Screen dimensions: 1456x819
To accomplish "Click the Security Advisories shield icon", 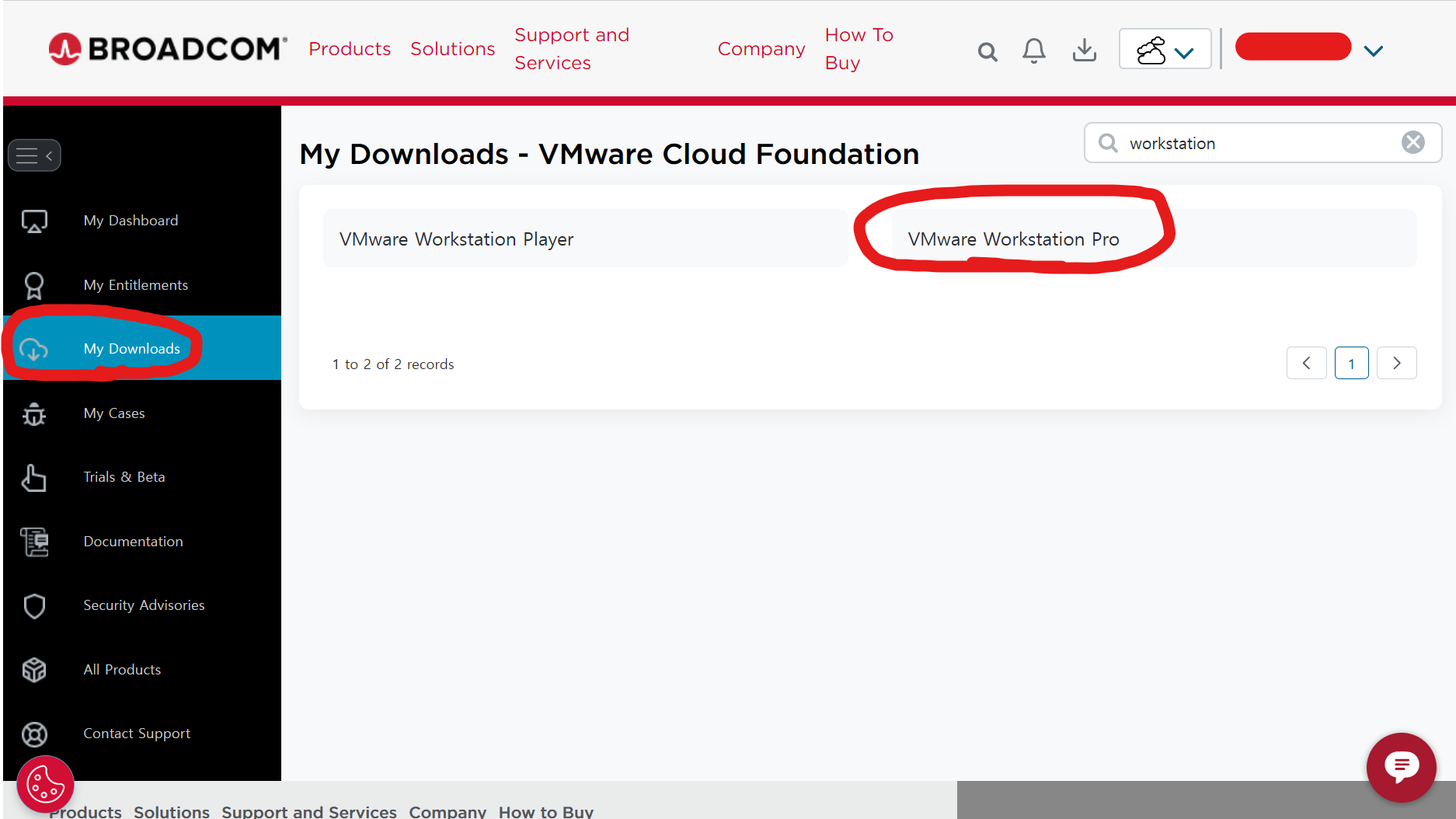I will pos(34,606).
